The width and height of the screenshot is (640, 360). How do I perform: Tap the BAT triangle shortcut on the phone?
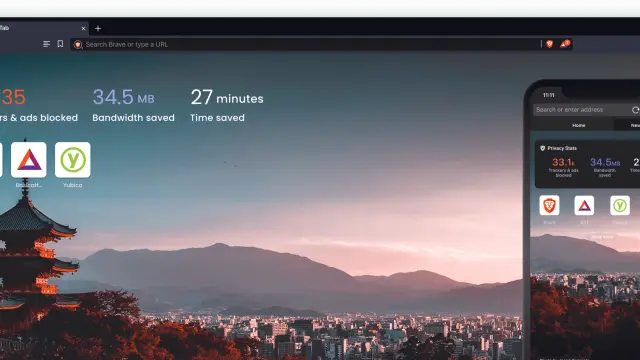584,205
